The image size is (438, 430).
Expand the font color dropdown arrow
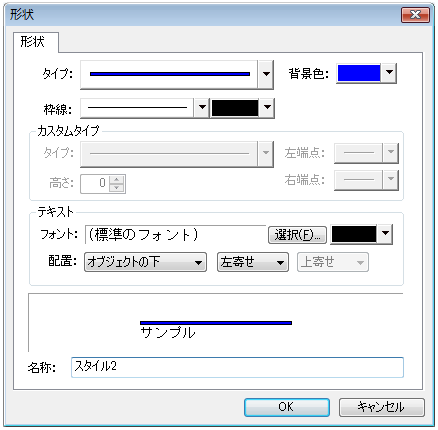click(x=385, y=234)
